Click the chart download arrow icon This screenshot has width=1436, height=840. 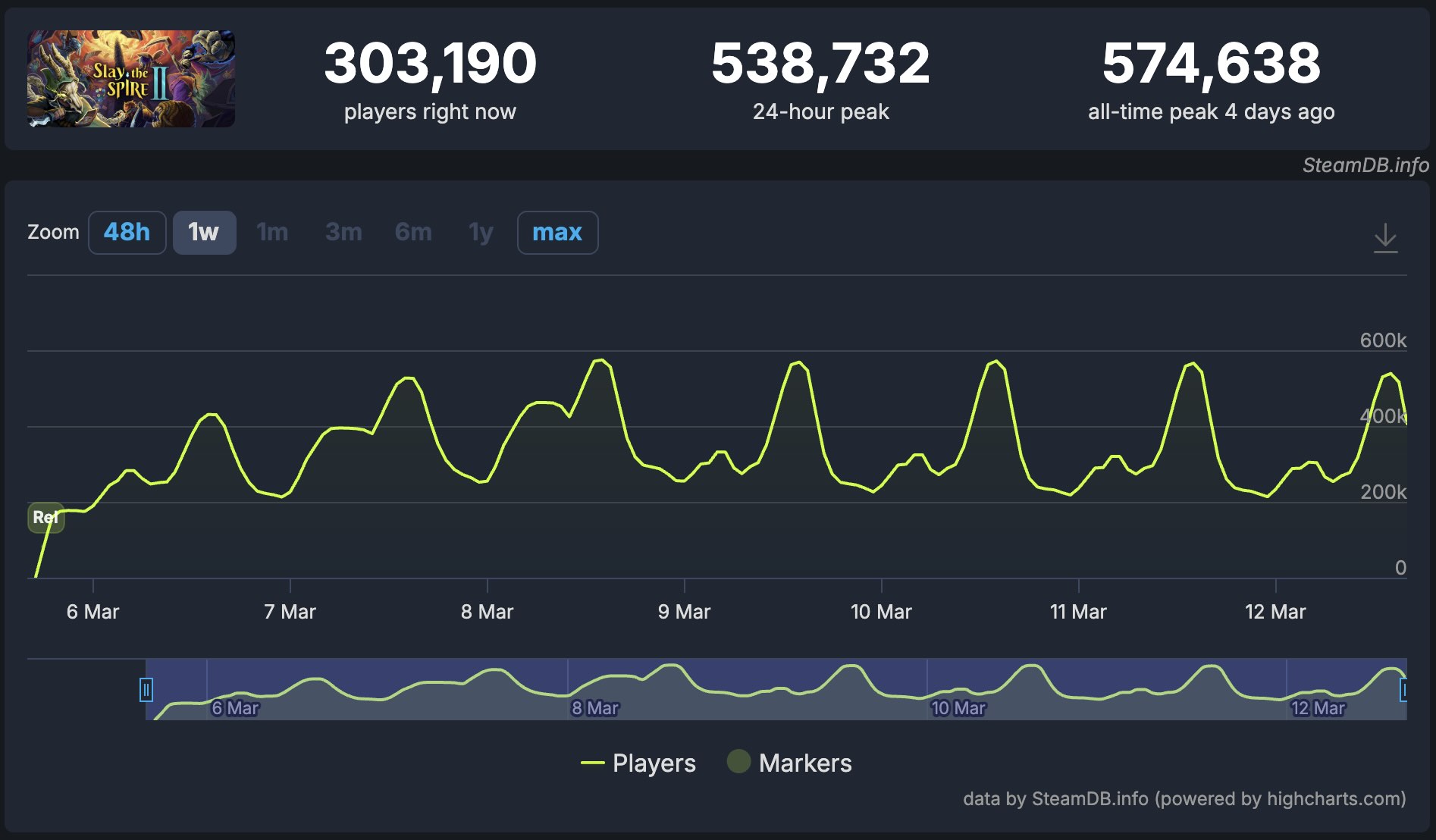click(x=1385, y=237)
